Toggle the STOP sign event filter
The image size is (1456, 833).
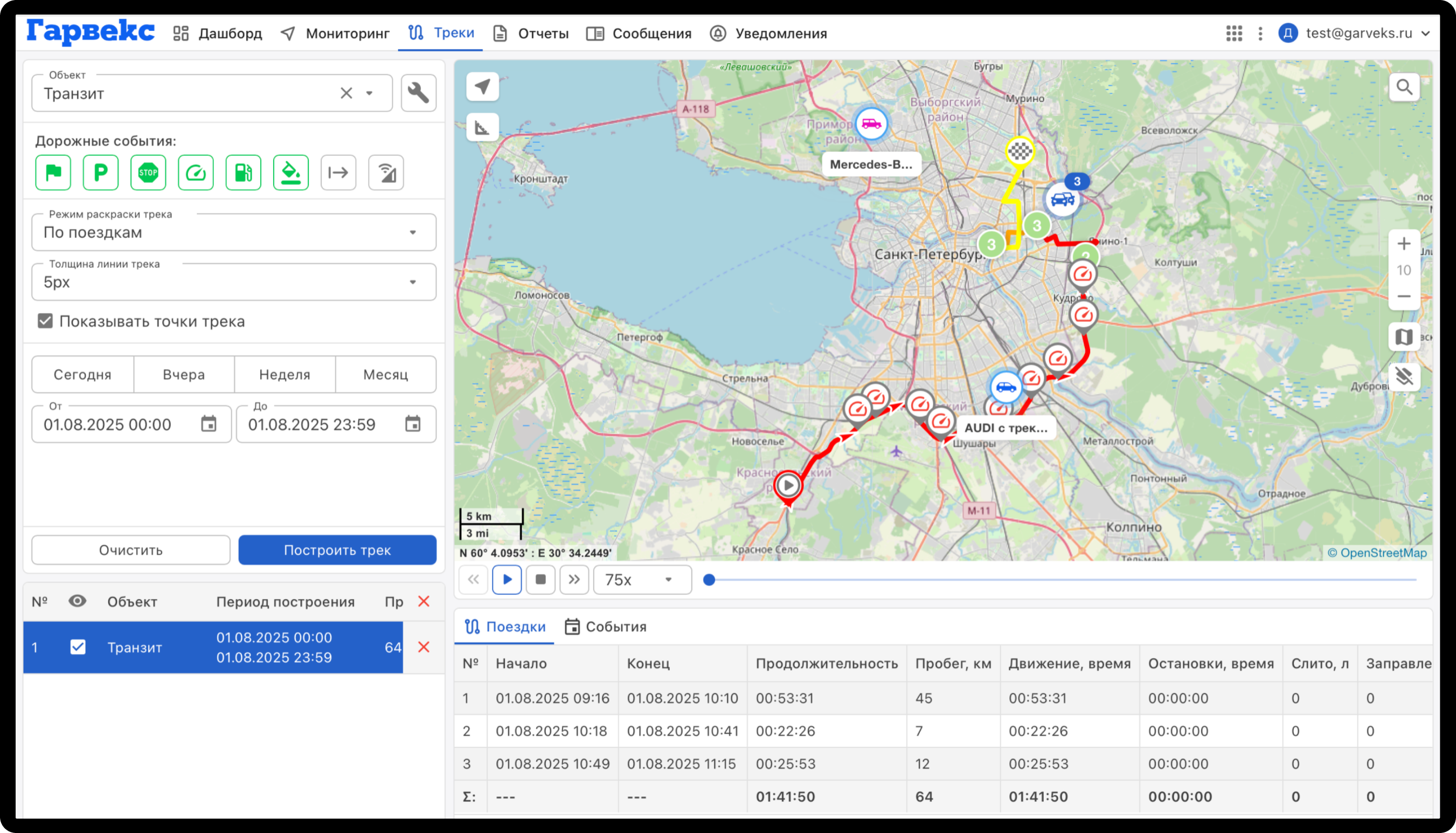pyautogui.click(x=148, y=172)
